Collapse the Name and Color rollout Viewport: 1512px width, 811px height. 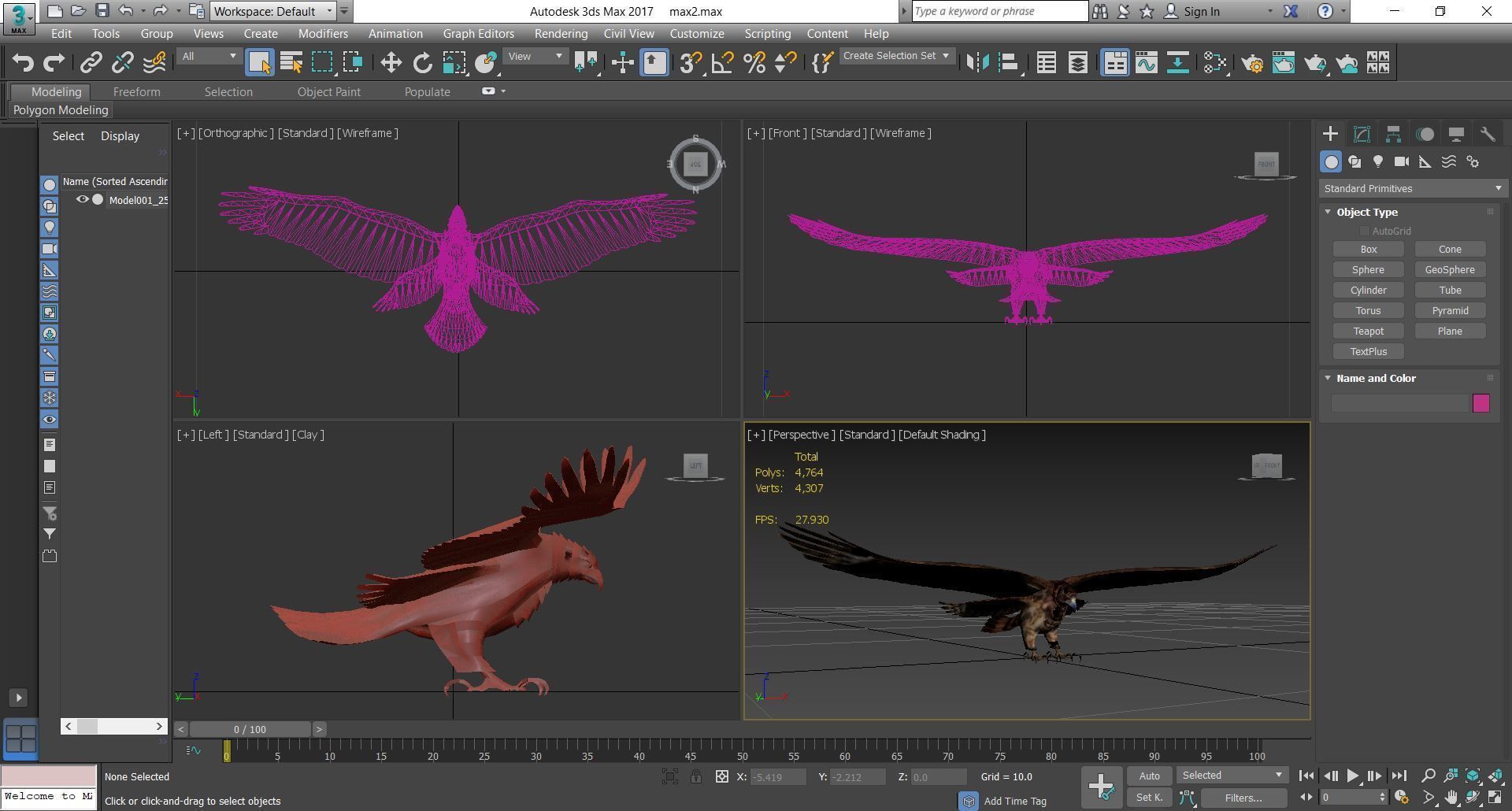[x=1328, y=378]
